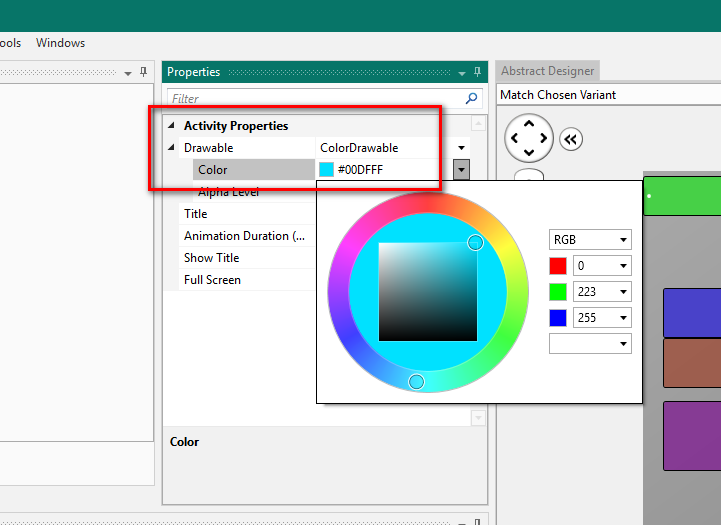
Task: Switch to the Abstract Designer tab
Action: [547, 71]
